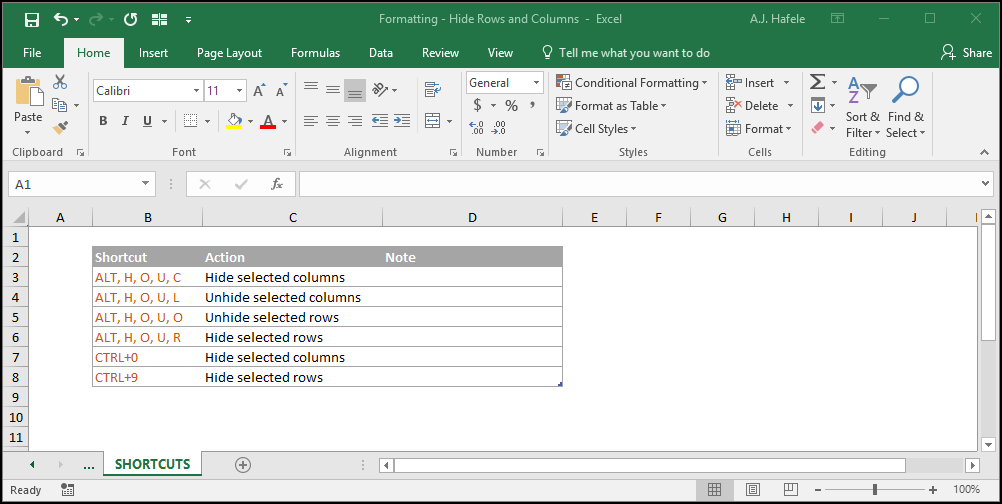Select the Format Painter brush
The image size is (1002, 504).
pyautogui.click(x=60, y=128)
